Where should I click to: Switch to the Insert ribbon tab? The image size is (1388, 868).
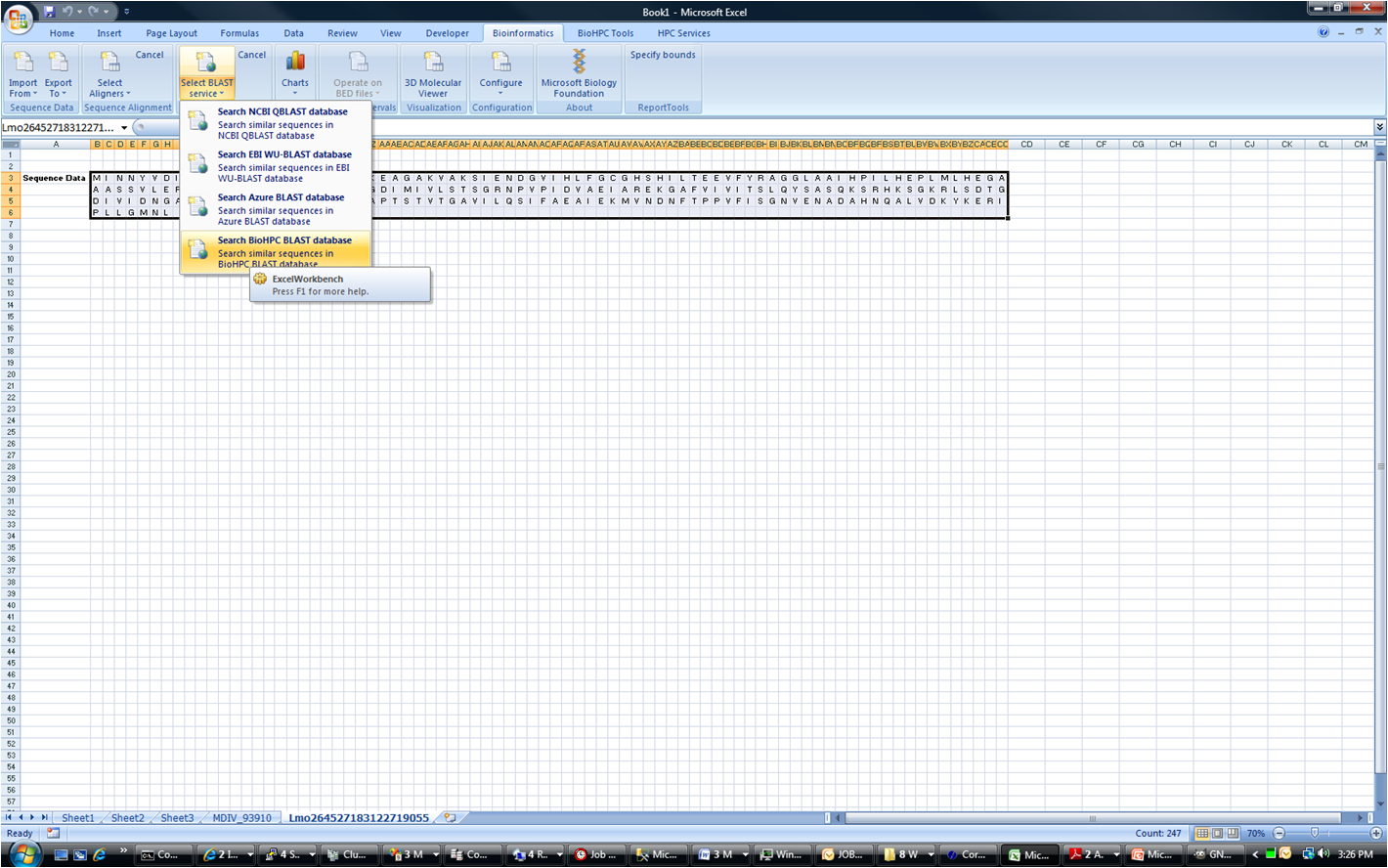tap(109, 33)
